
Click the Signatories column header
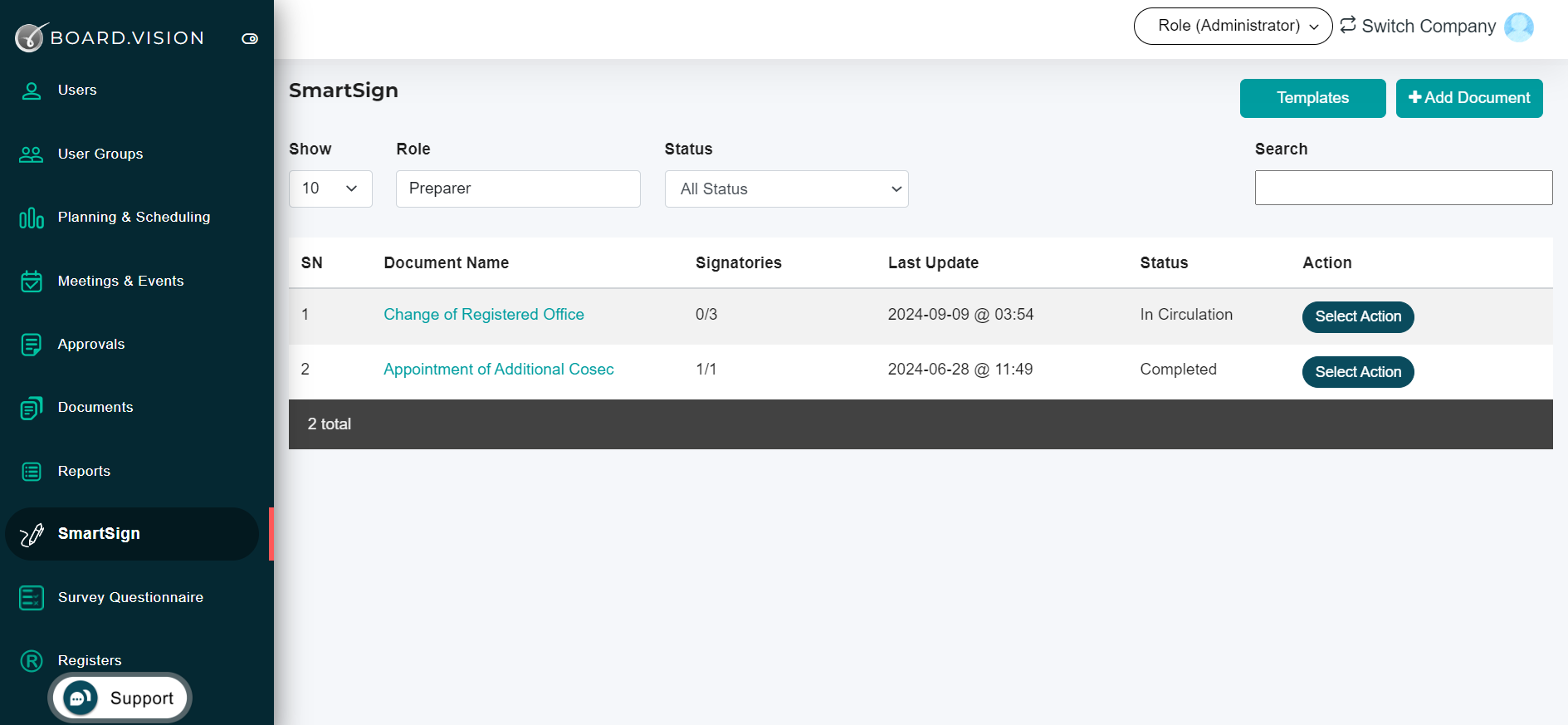739,263
